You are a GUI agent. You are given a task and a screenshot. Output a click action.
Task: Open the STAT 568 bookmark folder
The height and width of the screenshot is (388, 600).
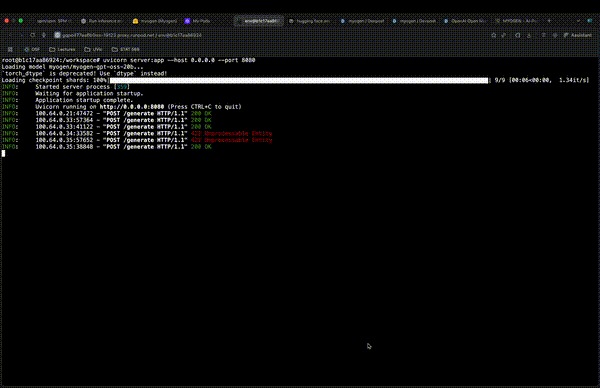126,49
